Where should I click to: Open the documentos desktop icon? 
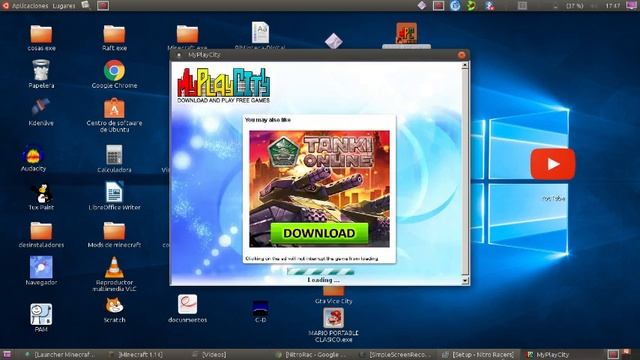[187, 304]
